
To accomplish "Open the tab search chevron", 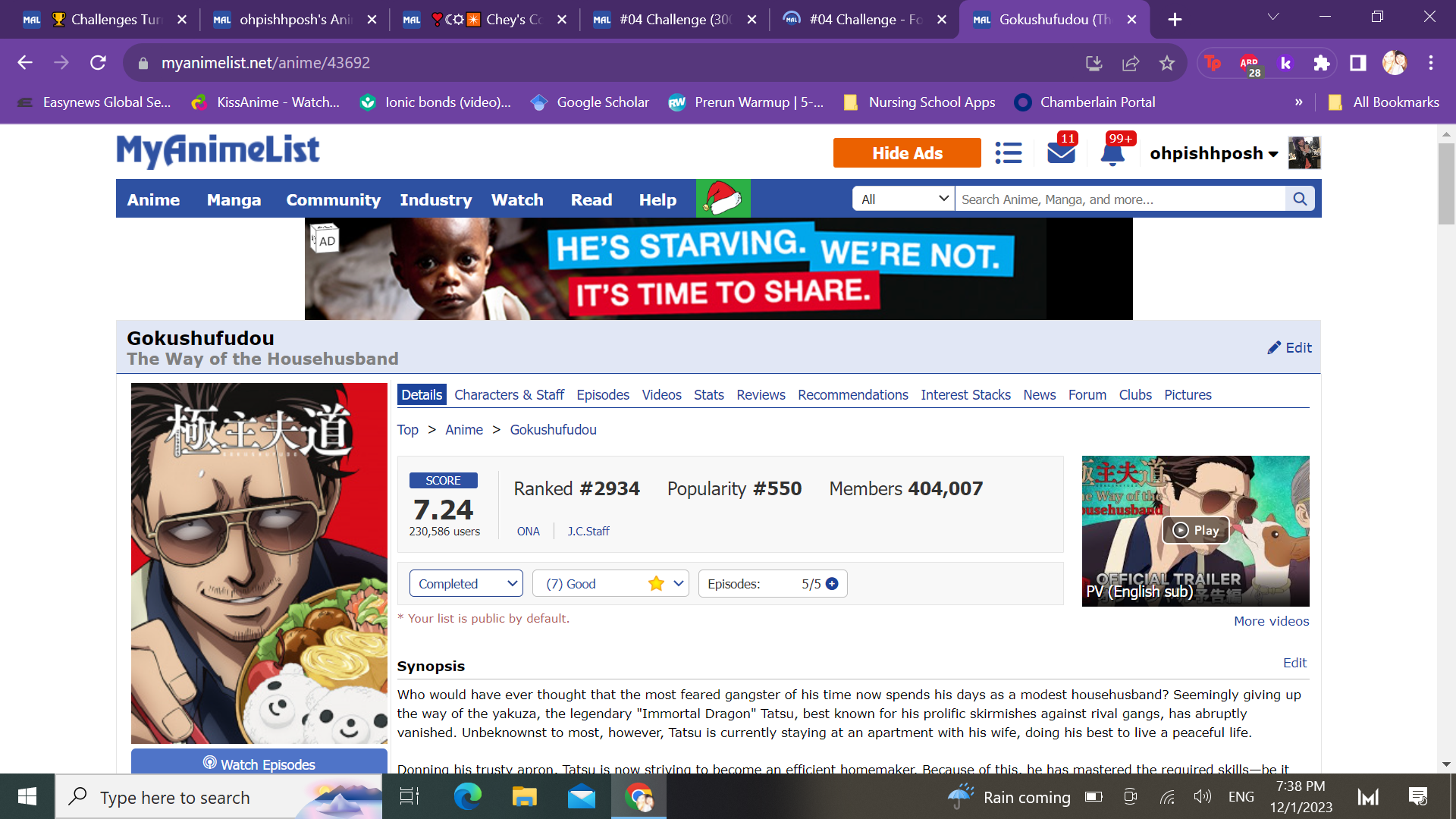I will pos(1273,17).
